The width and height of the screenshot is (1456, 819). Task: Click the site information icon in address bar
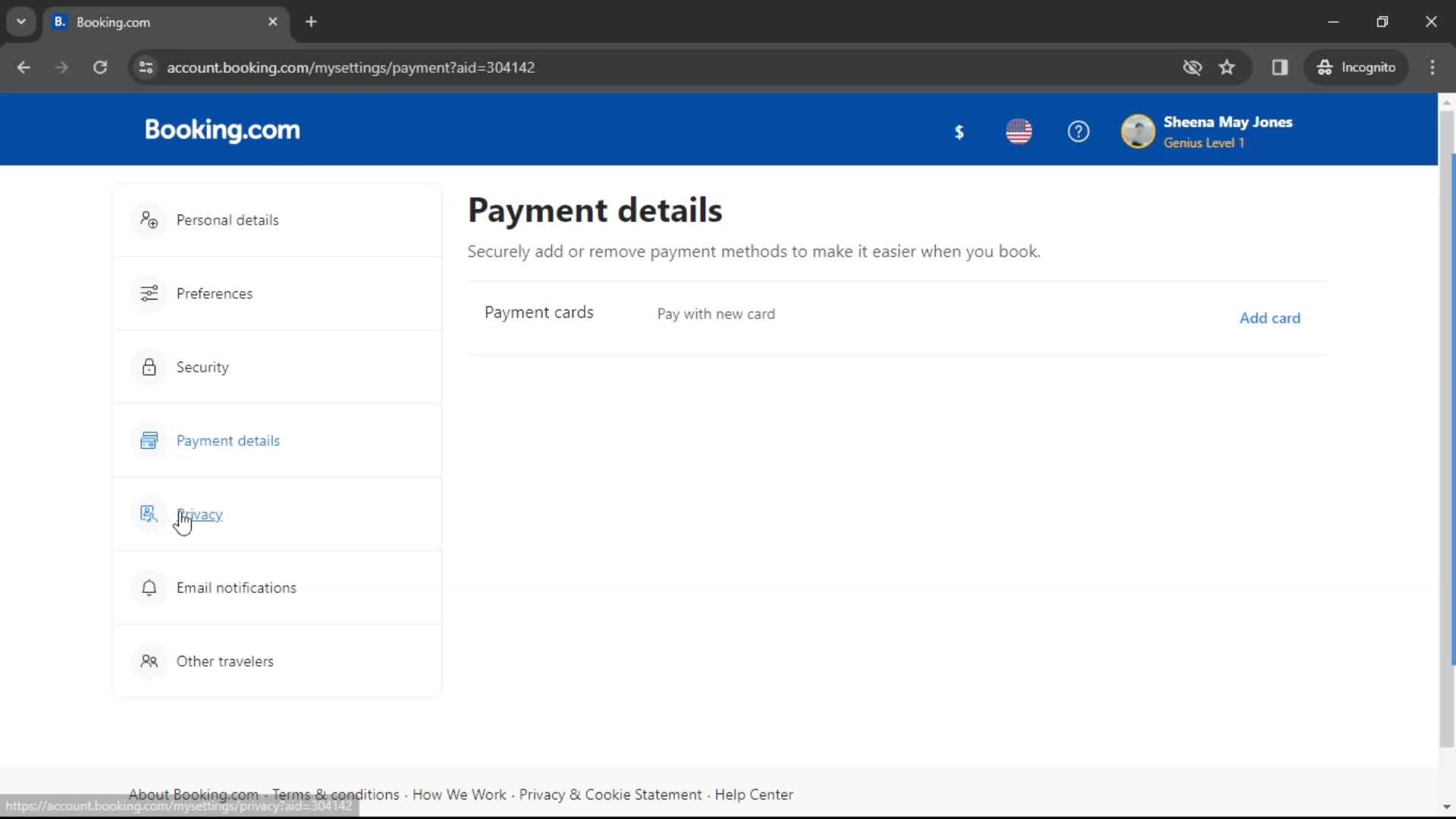pos(146,67)
